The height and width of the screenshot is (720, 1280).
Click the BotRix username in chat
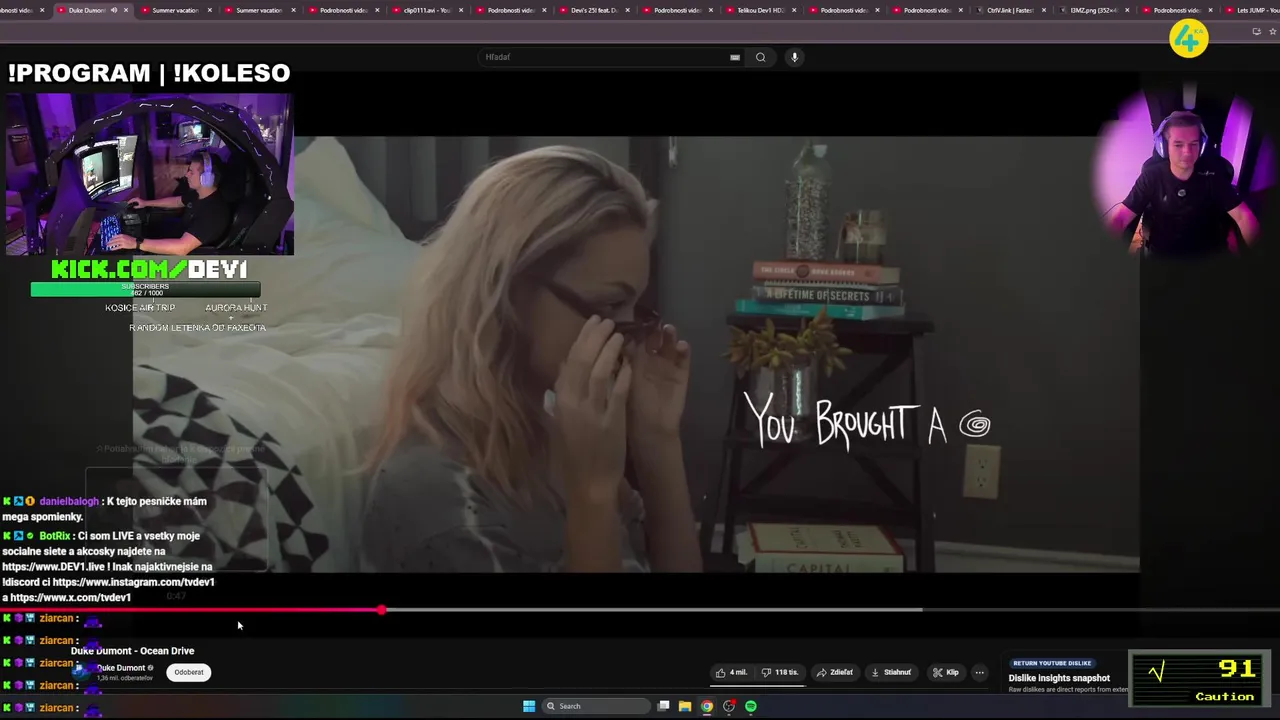pyautogui.click(x=55, y=536)
